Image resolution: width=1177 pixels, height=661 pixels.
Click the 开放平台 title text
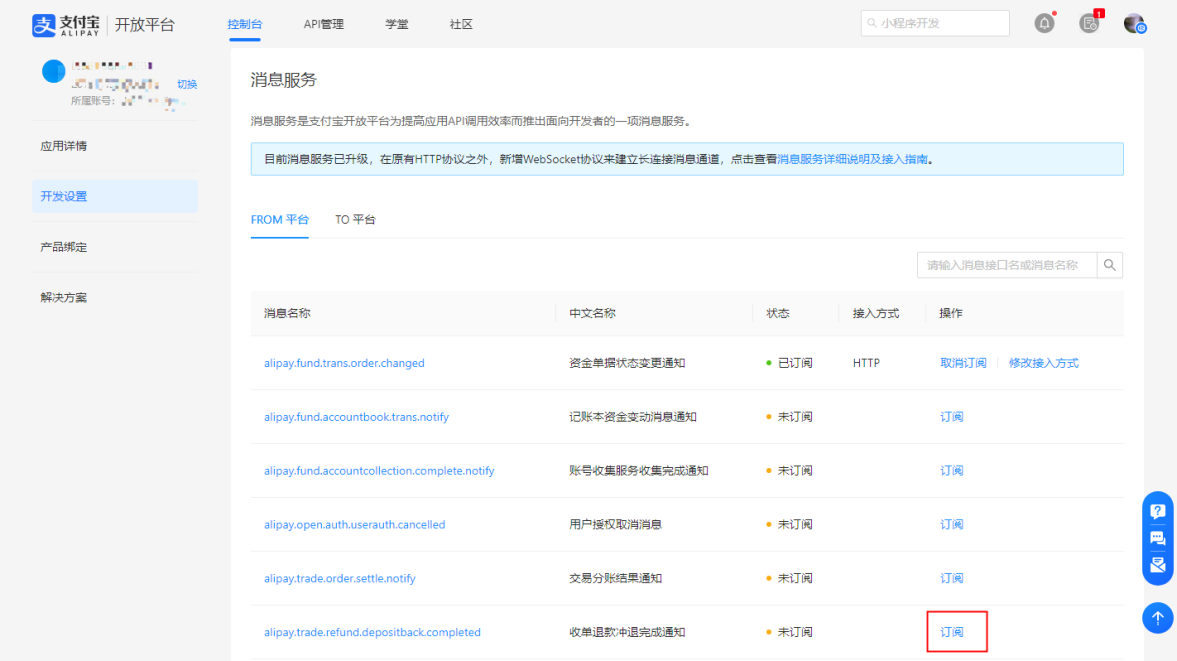(145, 25)
